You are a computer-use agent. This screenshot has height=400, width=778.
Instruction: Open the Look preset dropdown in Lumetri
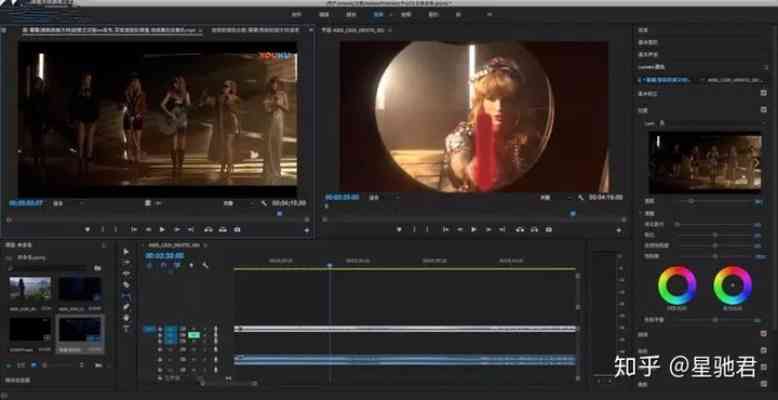point(712,123)
